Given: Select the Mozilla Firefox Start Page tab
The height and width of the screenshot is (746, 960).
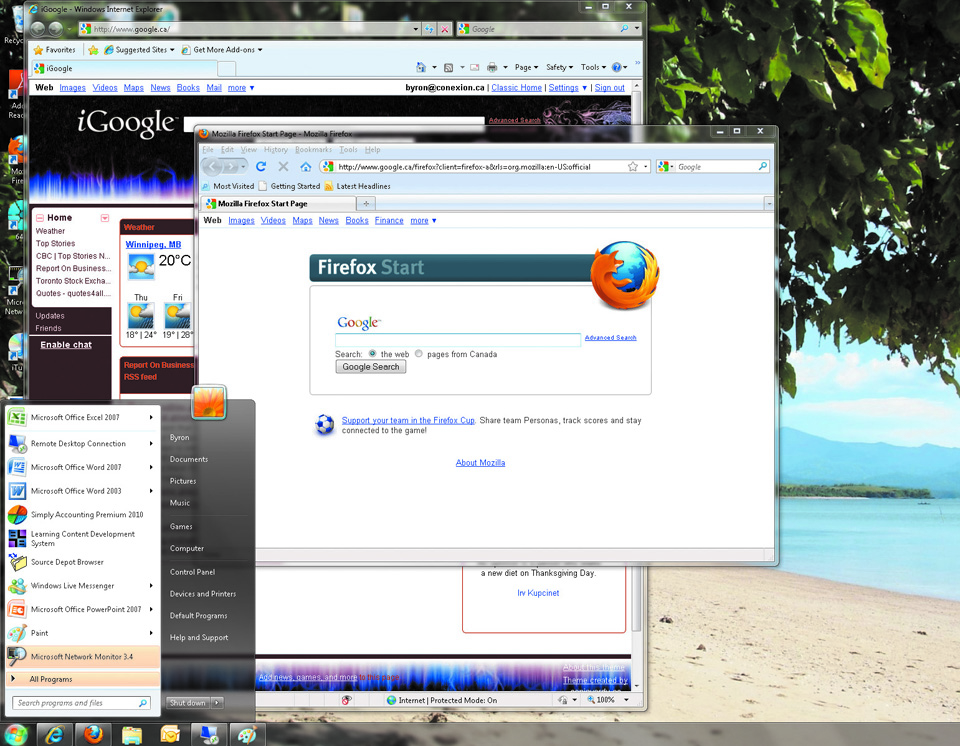Looking at the screenshot, I should (x=279, y=203).
